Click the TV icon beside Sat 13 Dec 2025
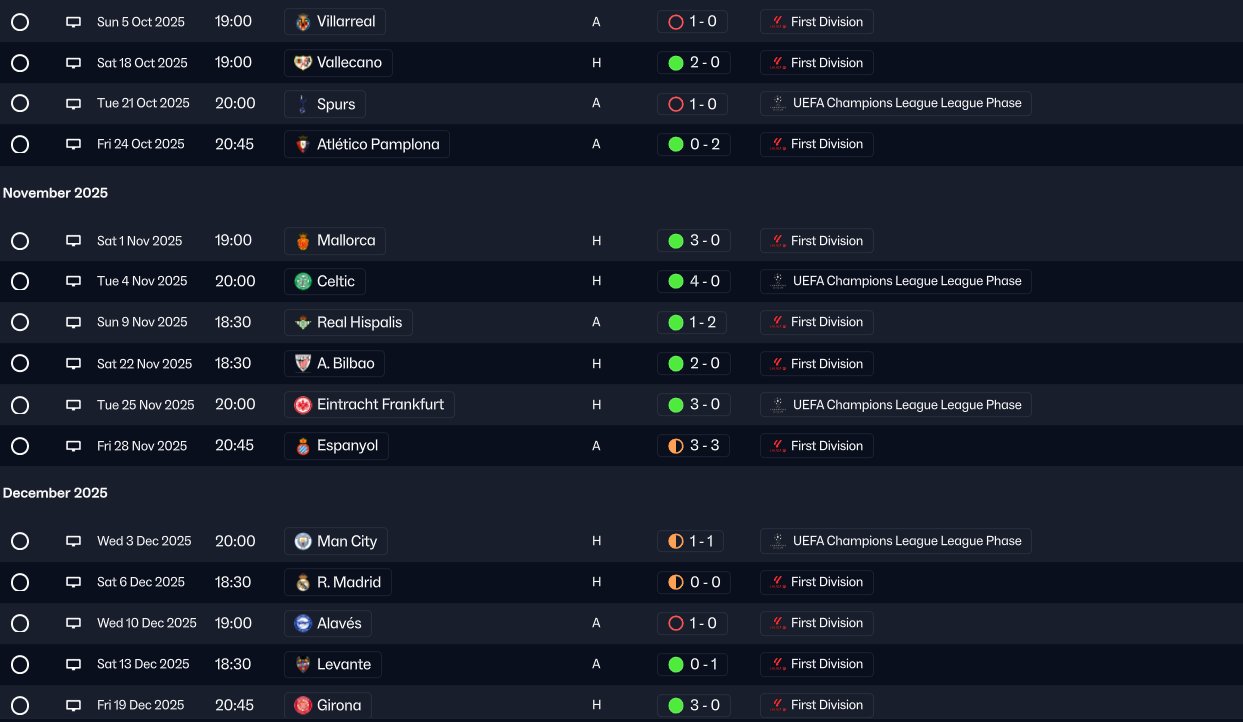The image size is (1243, 722). tap(73, 664)
